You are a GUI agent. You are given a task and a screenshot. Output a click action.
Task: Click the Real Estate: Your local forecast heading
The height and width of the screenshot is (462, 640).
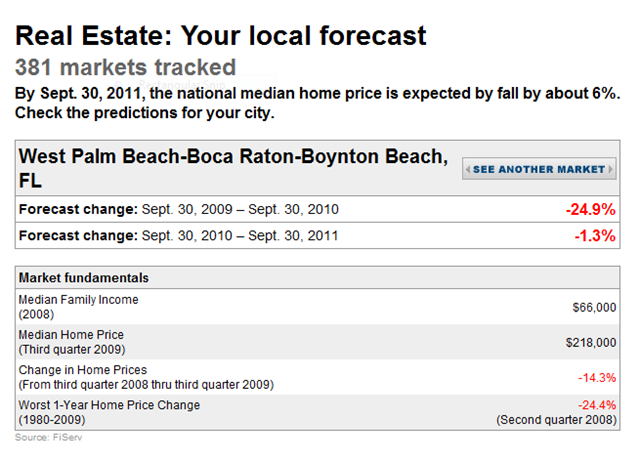pyautogui.click(x=221, y=36)
